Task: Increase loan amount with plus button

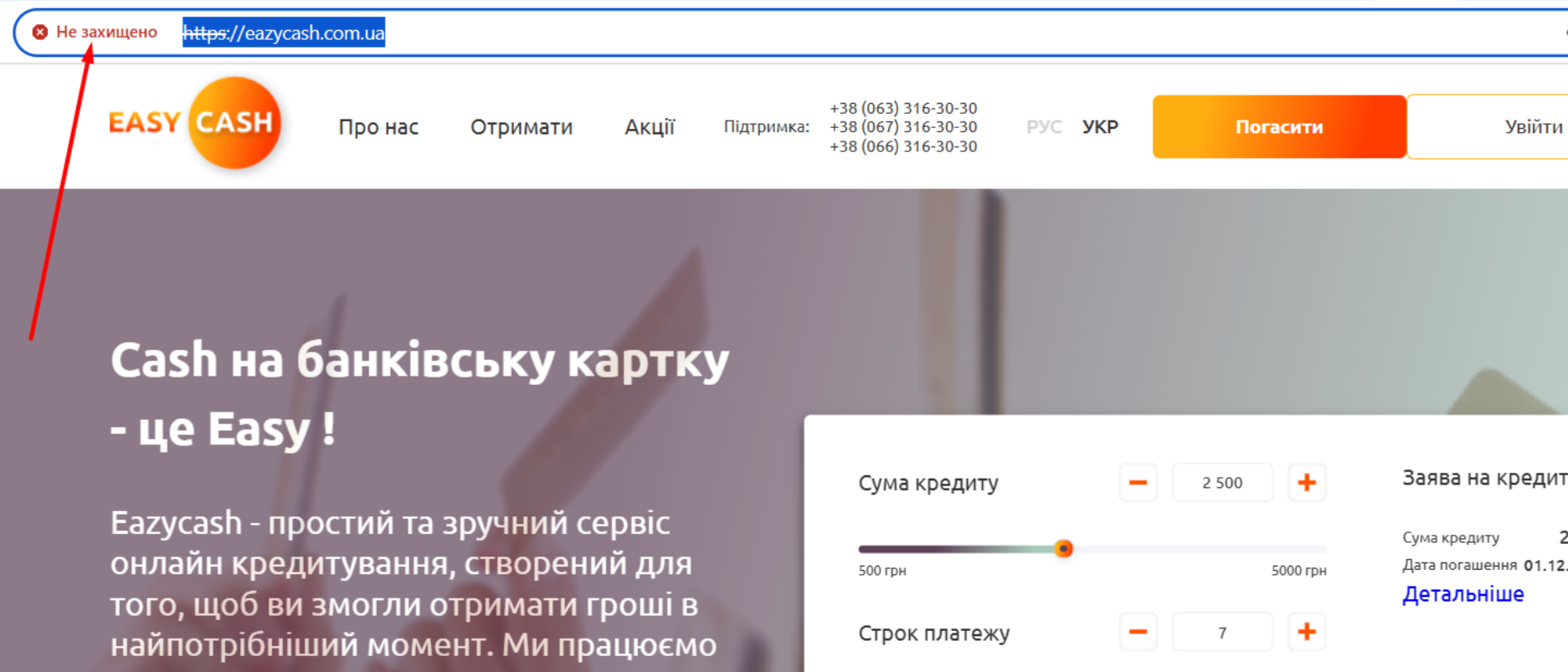Action: [x=1307, y=483]
